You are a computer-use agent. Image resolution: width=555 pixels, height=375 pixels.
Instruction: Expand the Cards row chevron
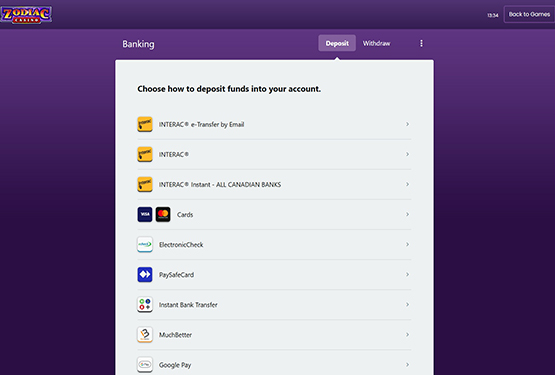click(407, 215)
